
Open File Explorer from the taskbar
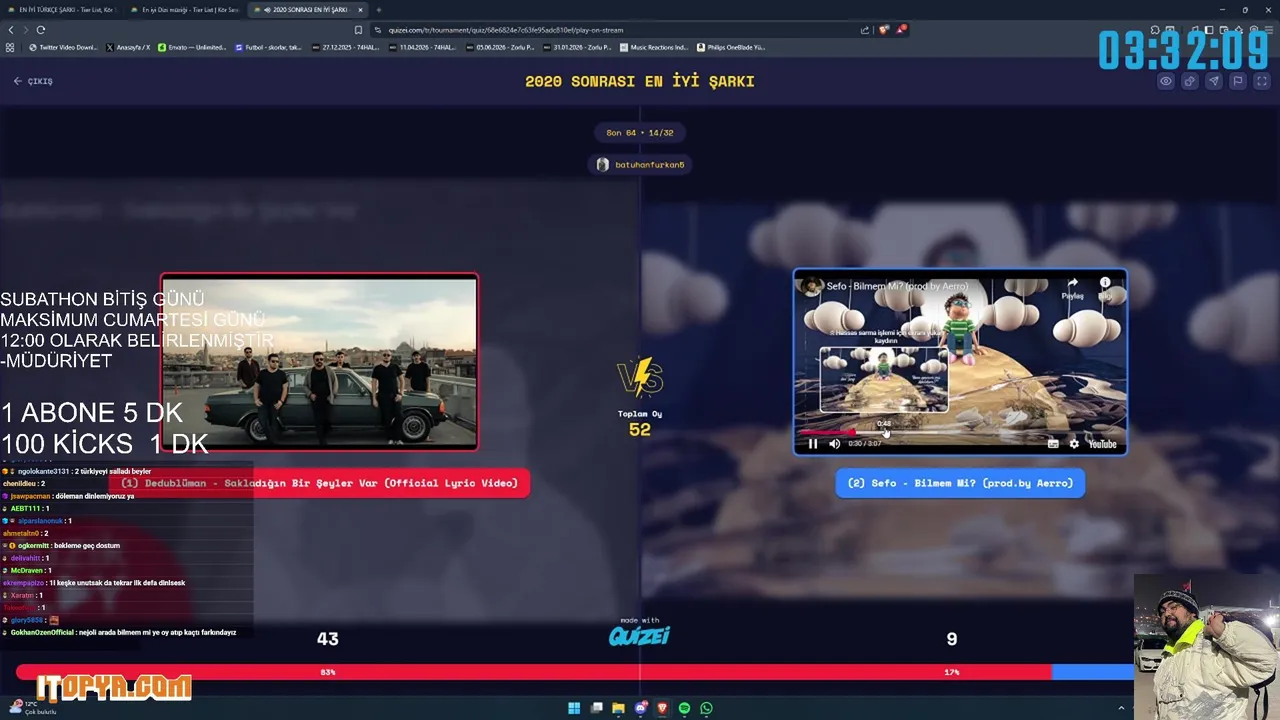click(x=618, y=708)
